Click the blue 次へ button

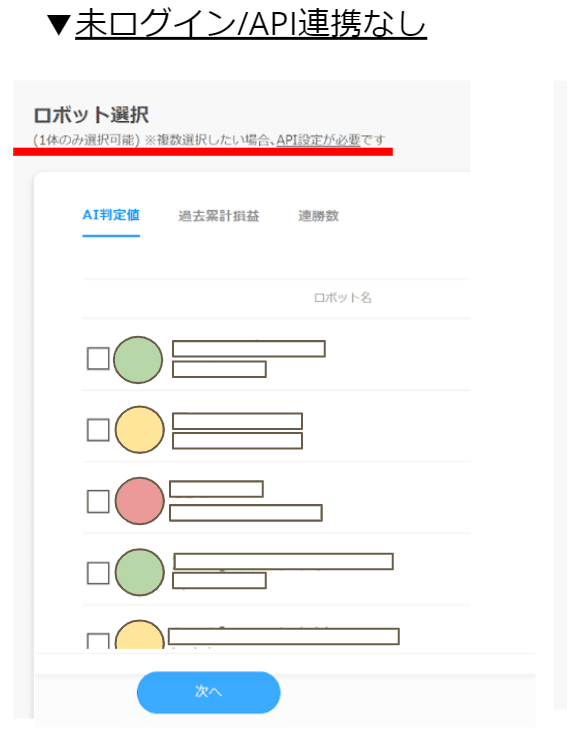[209, 692]
